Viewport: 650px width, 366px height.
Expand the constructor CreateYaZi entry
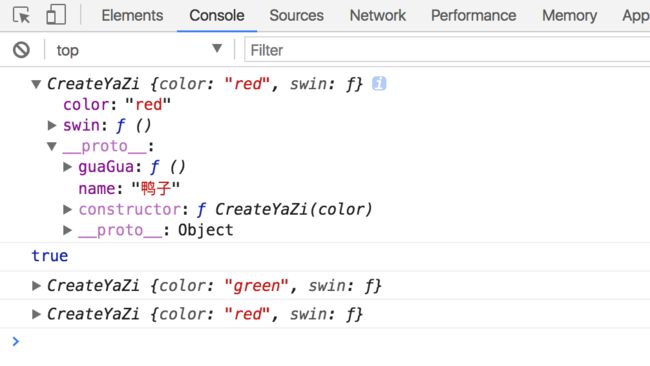click(x=67, y=209)
